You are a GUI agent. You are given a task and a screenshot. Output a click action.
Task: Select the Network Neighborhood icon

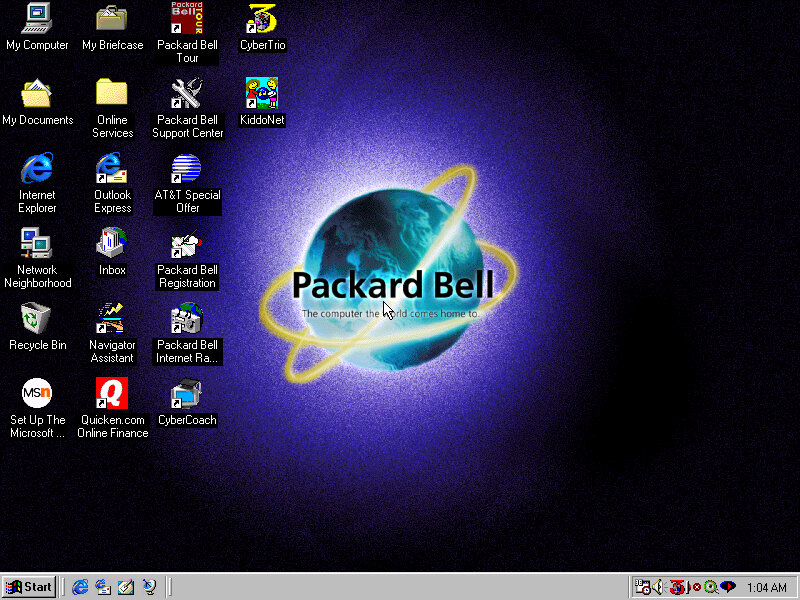[37, 245]
